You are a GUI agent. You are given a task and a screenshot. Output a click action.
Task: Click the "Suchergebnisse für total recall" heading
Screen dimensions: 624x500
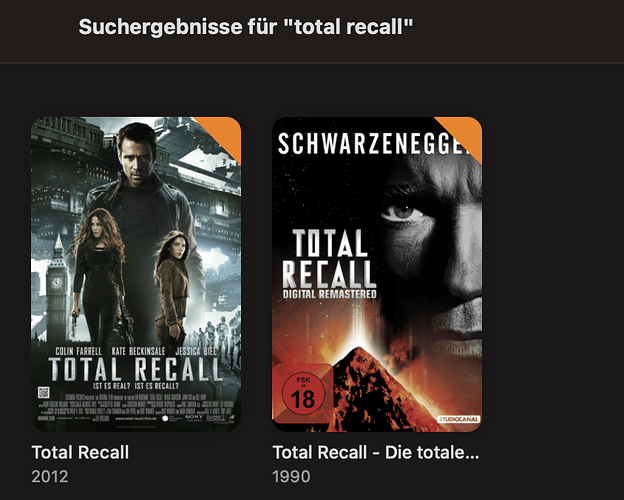pyautogui.click(x=246, y=27)
